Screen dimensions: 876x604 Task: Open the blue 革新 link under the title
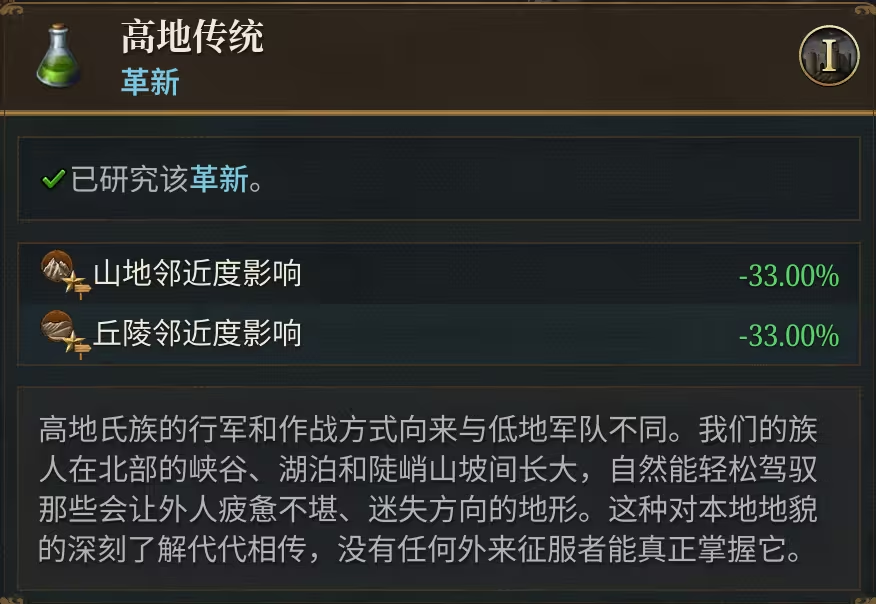click(150, 82)
